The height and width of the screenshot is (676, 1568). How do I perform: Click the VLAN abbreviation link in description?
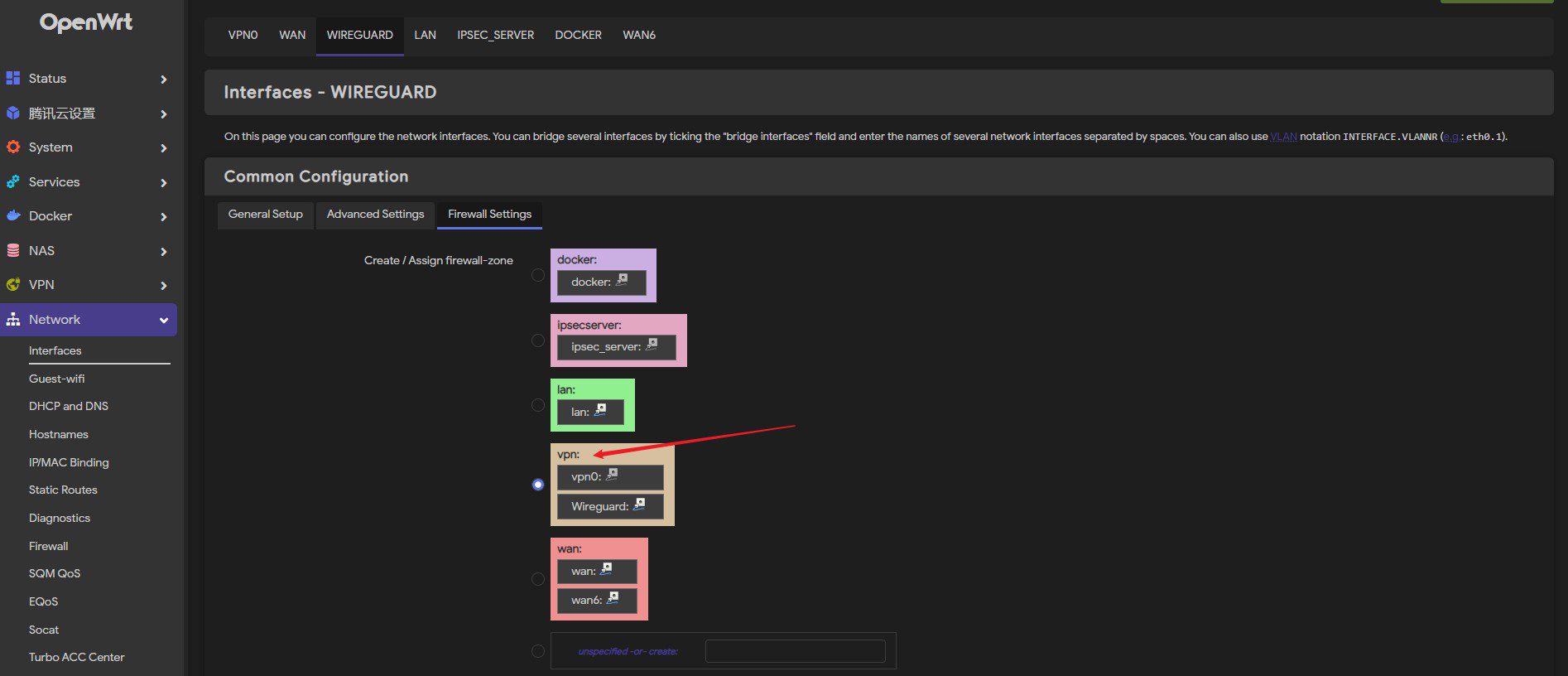pyautogui.click(x=1283, y=137)
